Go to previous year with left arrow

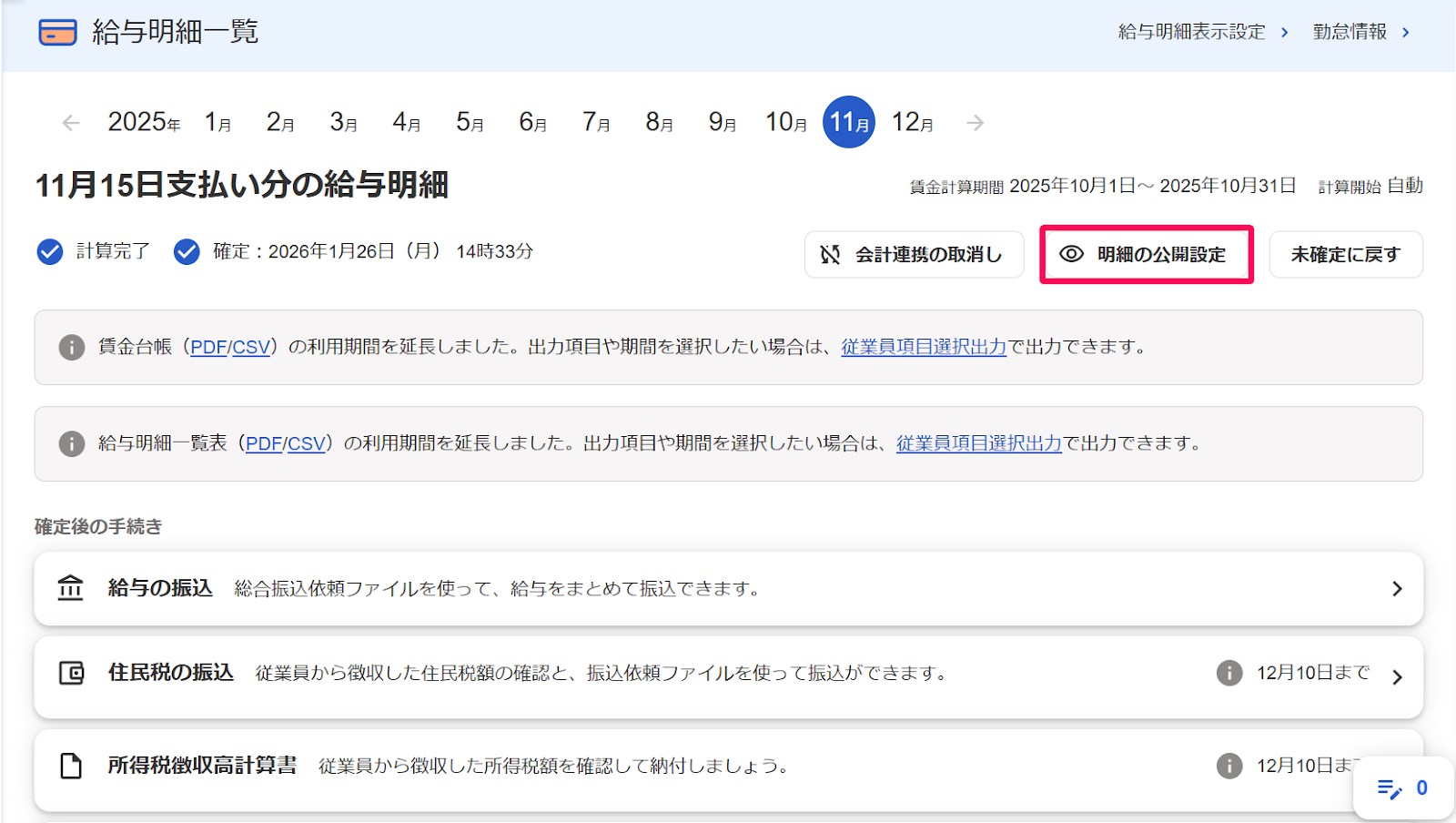pos(71,123)
